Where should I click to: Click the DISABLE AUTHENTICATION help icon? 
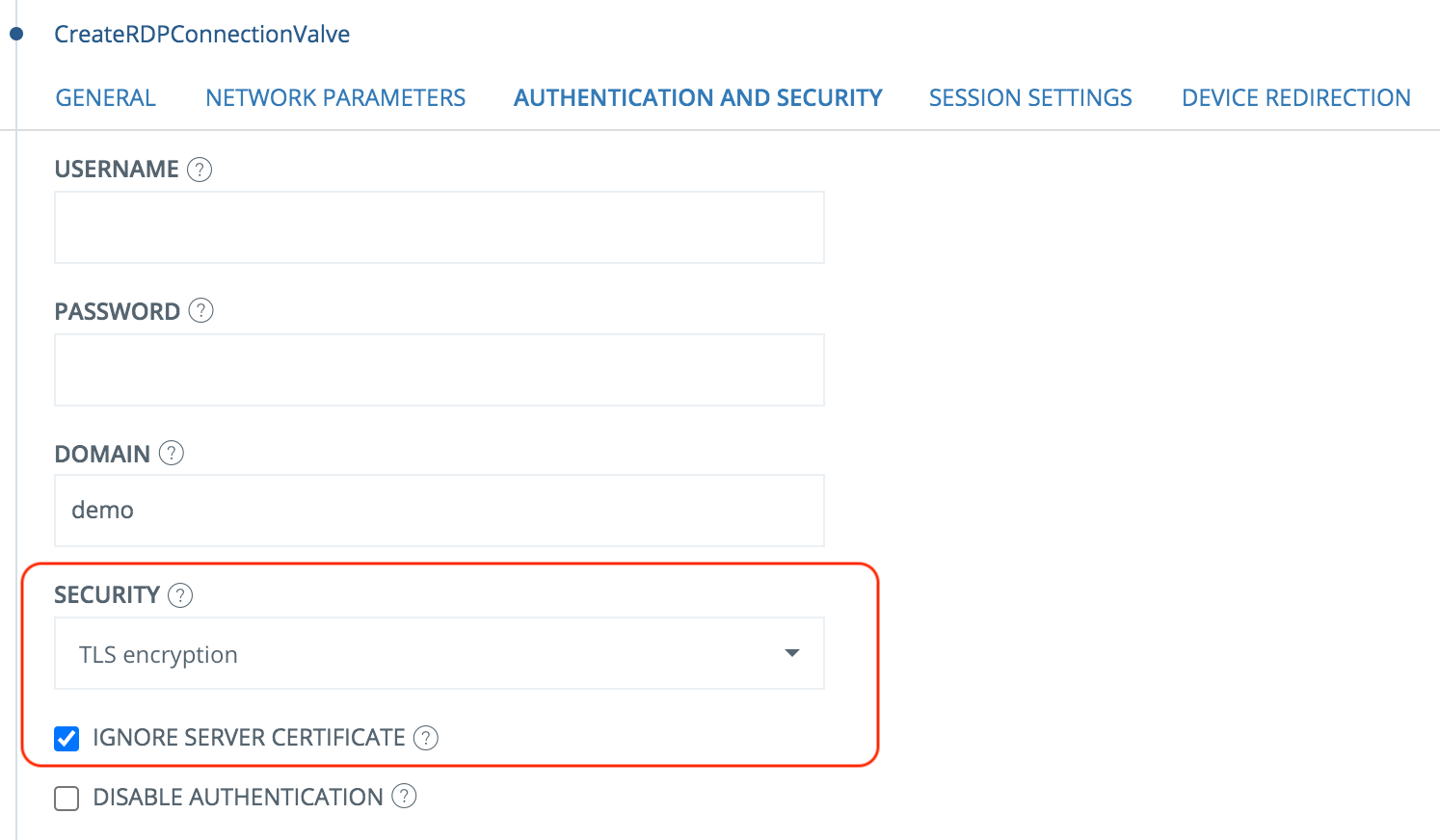406,797
